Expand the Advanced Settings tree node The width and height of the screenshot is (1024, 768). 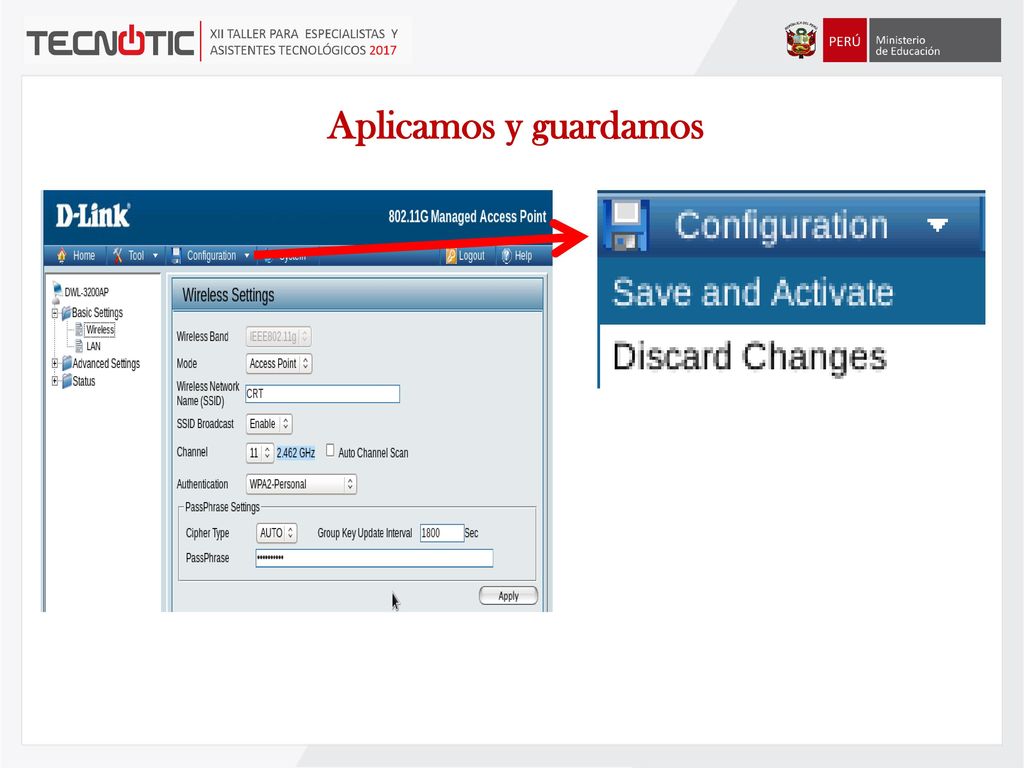coord(55,363)
